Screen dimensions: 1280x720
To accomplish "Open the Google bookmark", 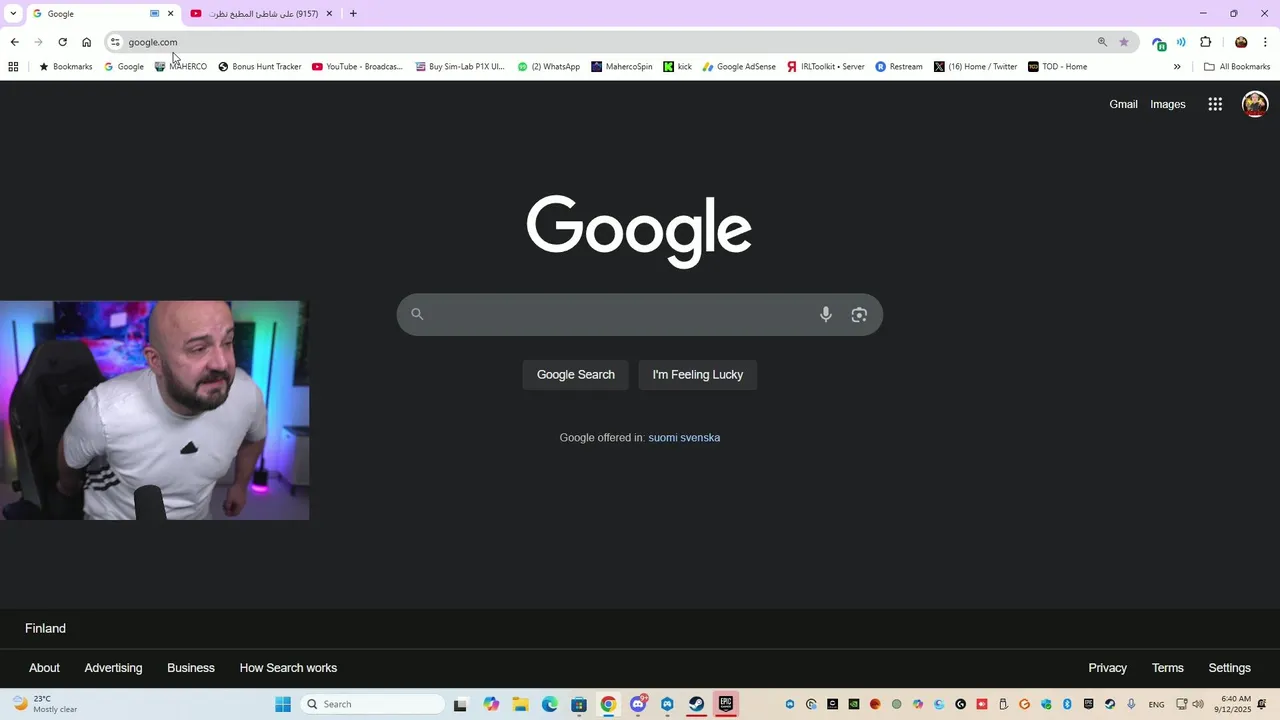I will coord(124,67).
